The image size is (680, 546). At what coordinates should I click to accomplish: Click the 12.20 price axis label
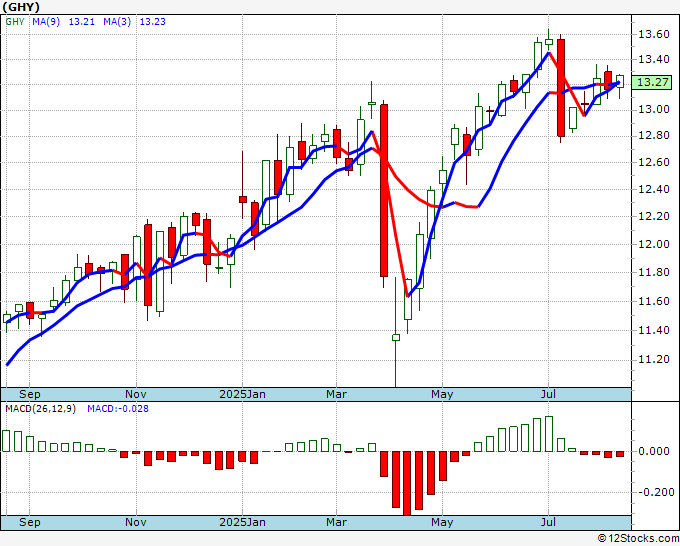[x=654, y=216]
